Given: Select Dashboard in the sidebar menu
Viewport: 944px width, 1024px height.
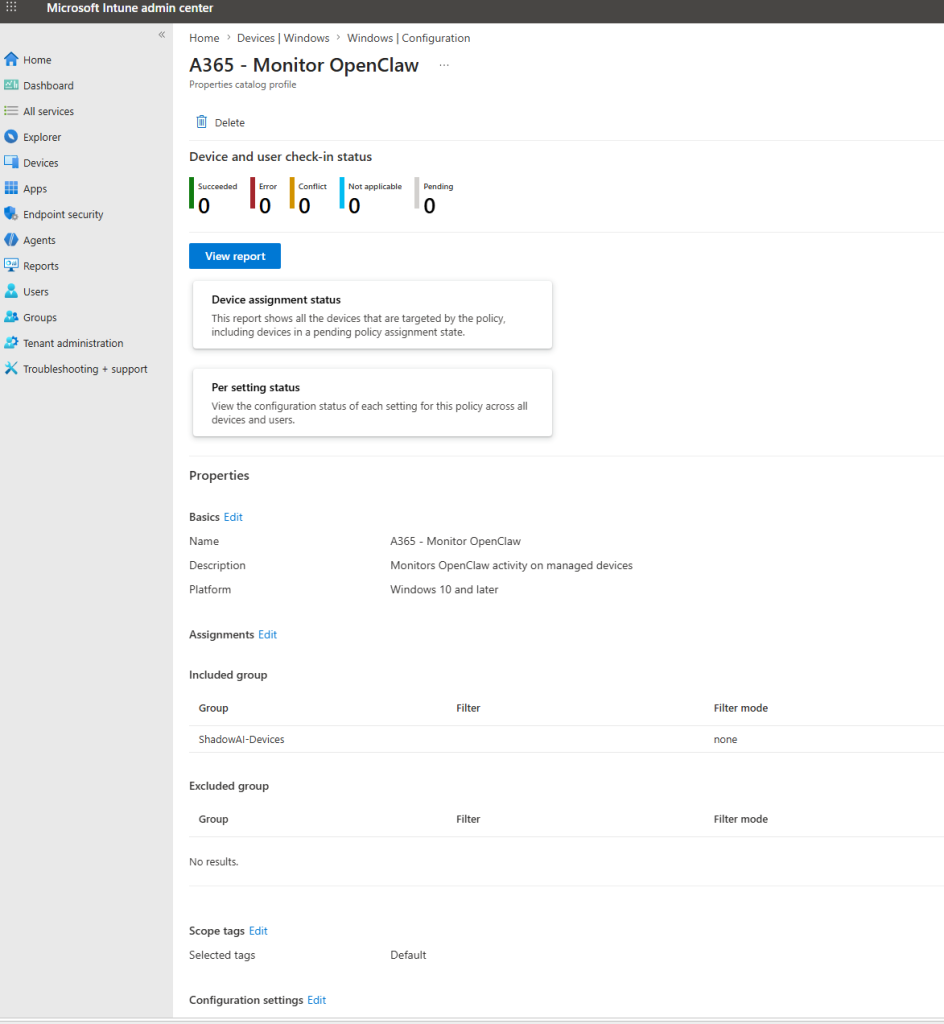Looking at the screenshot, I should point(48,86).
